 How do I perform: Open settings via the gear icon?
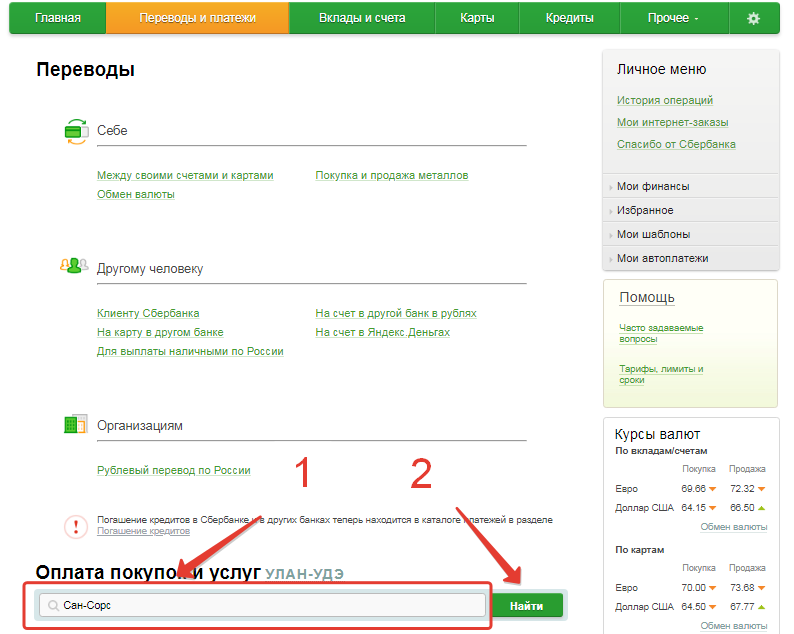[753, 18]
